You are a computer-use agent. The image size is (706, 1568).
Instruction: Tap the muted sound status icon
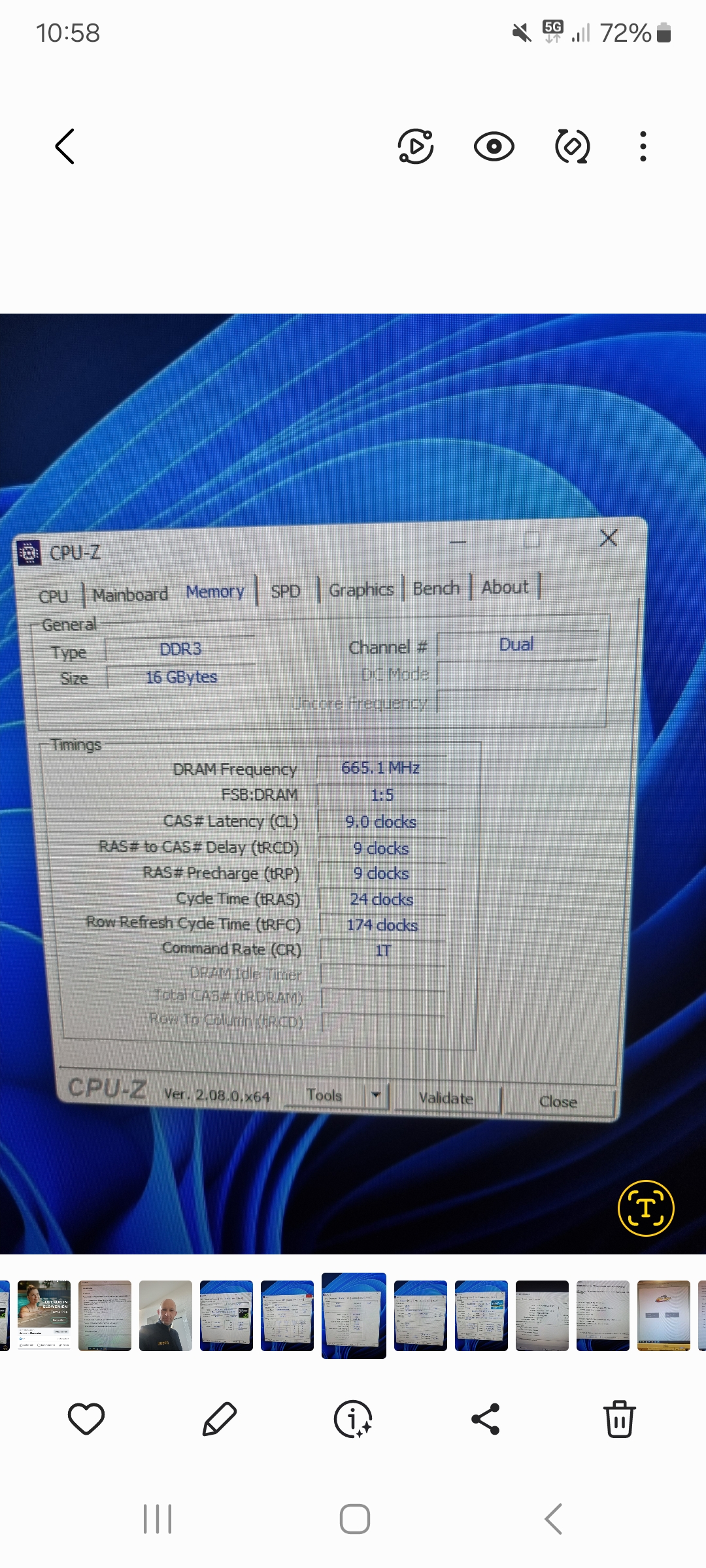point(522,33)
